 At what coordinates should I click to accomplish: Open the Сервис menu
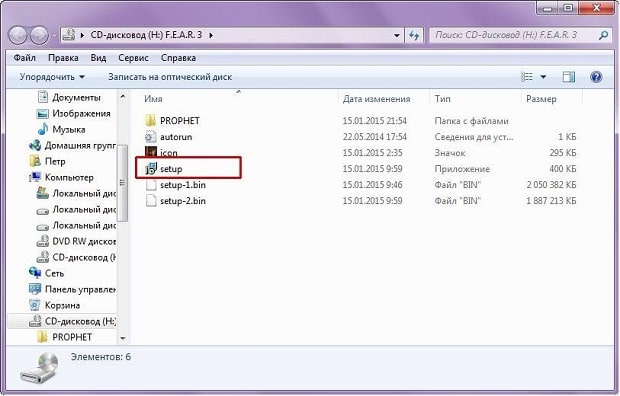coord(133,58)
